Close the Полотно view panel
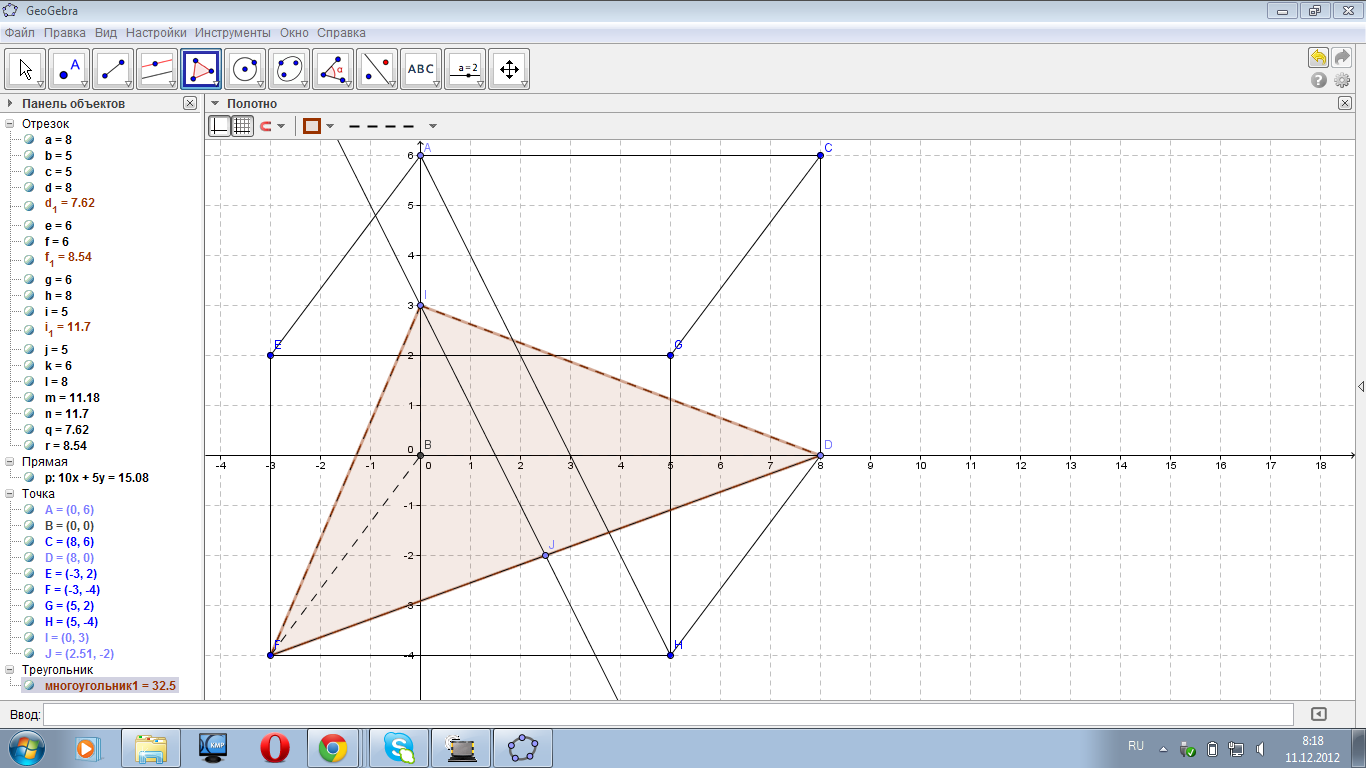 pos(1345,103)
